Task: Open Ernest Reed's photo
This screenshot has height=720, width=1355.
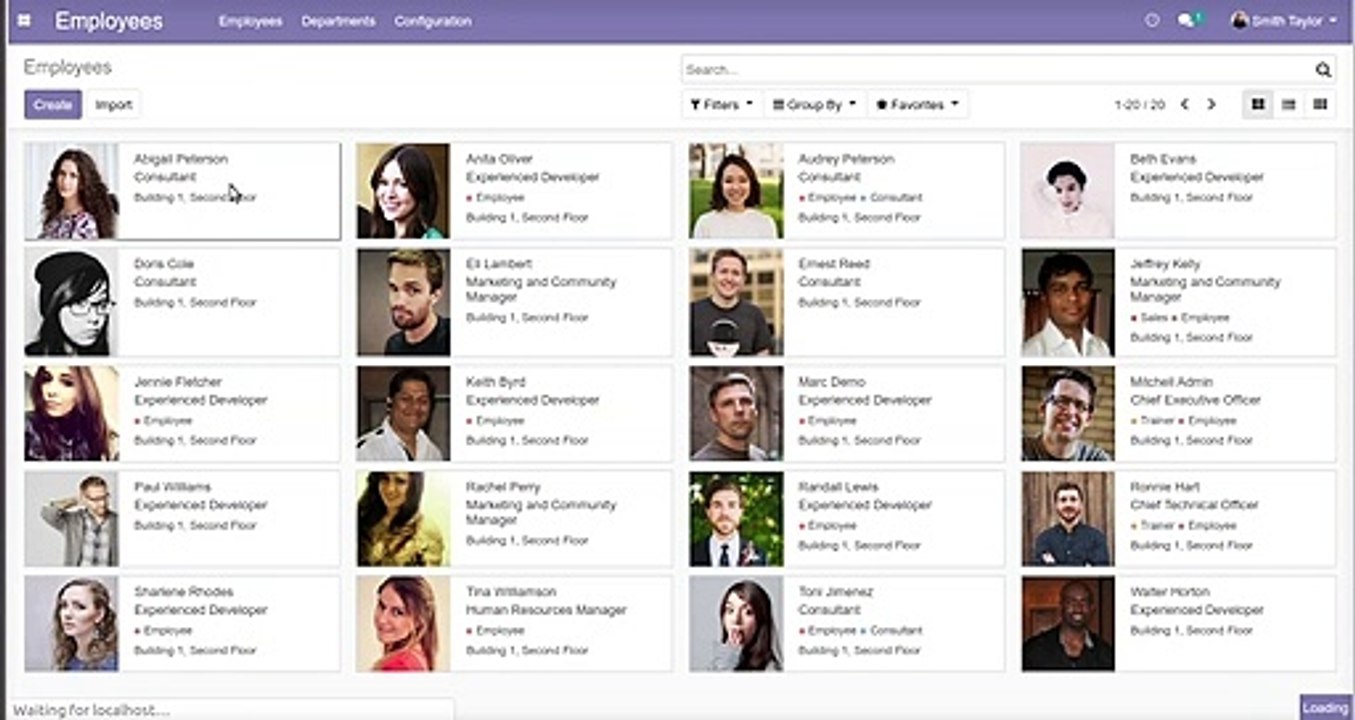Action: [x=736, y=303]
